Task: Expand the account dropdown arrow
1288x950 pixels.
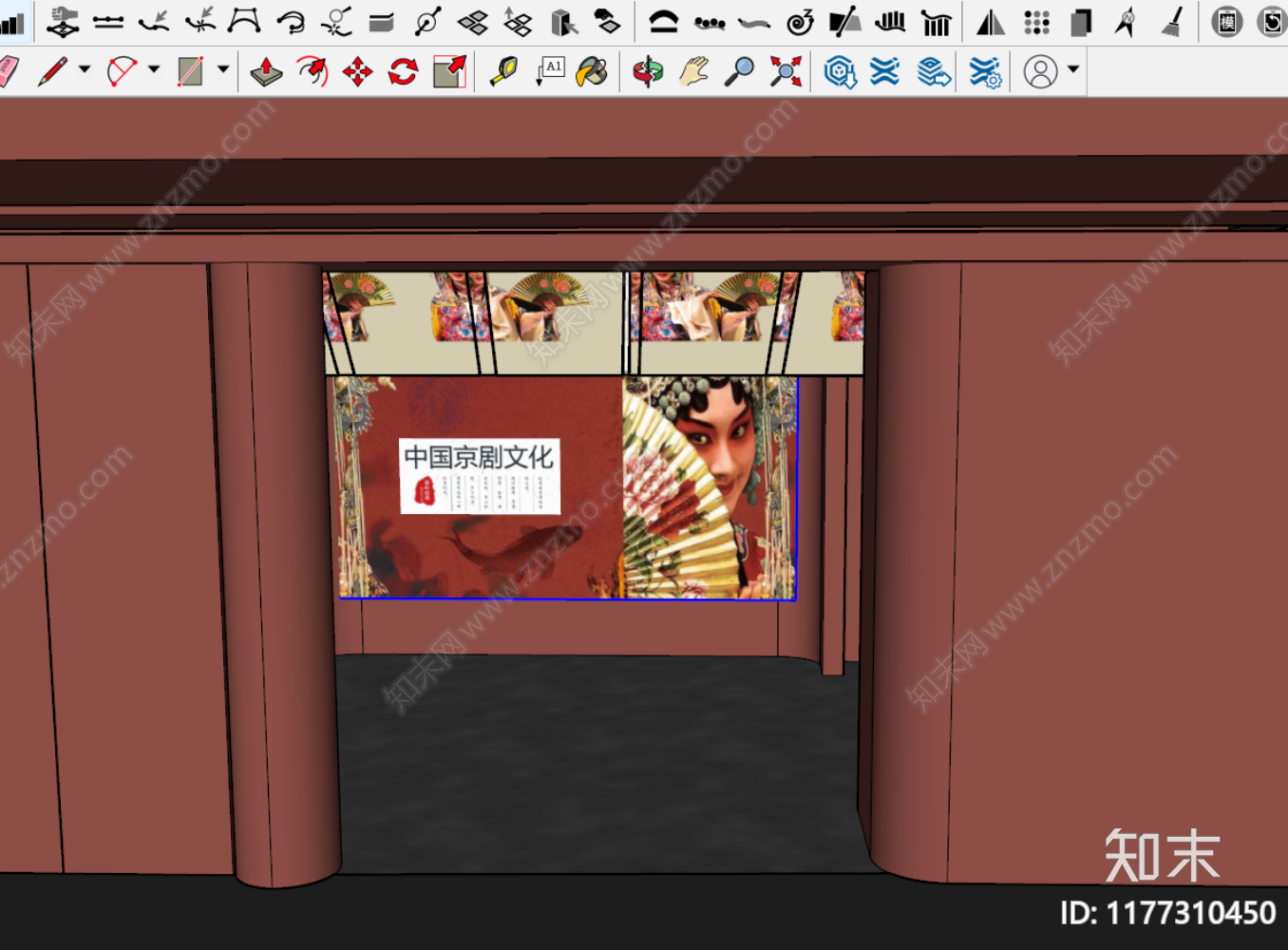Action: point(1073,69)
